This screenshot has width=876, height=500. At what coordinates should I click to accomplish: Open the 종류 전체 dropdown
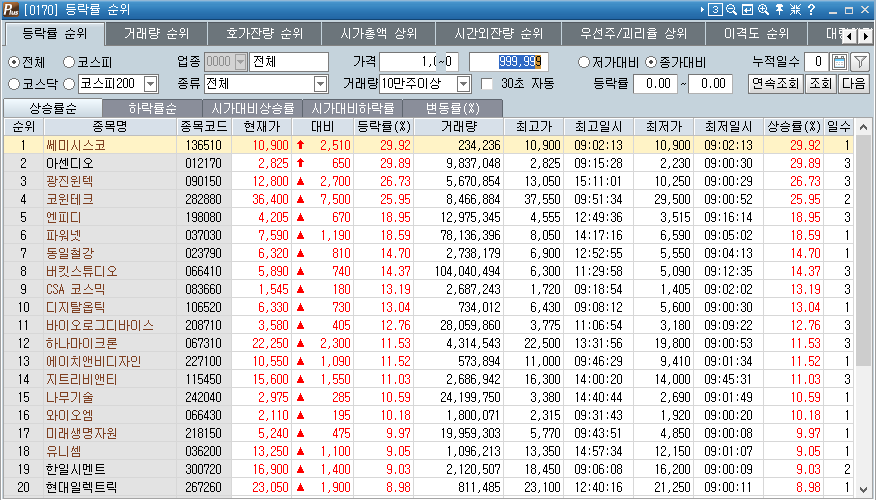[x=320, y=84]
